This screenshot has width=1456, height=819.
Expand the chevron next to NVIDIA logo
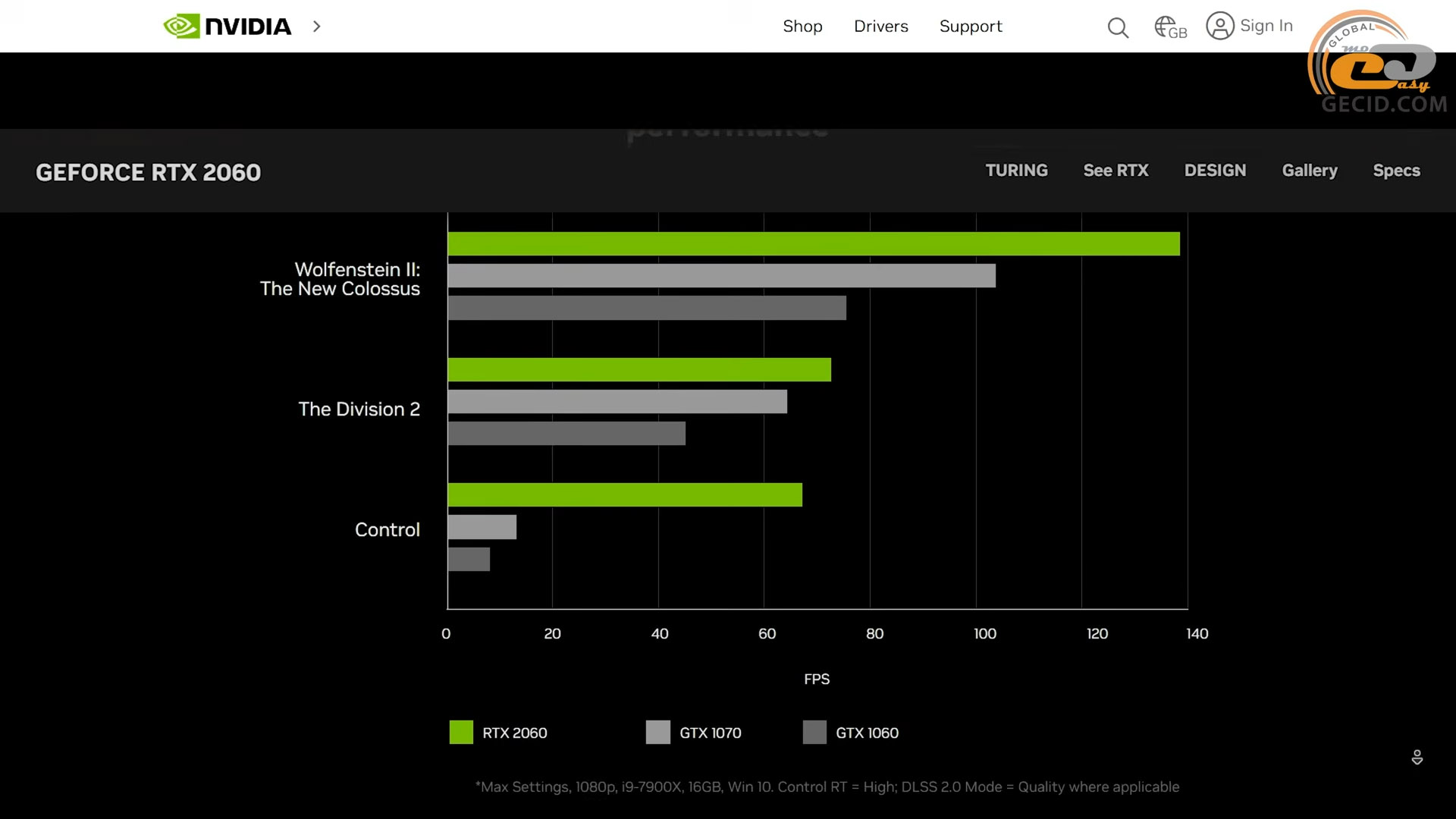317,27
